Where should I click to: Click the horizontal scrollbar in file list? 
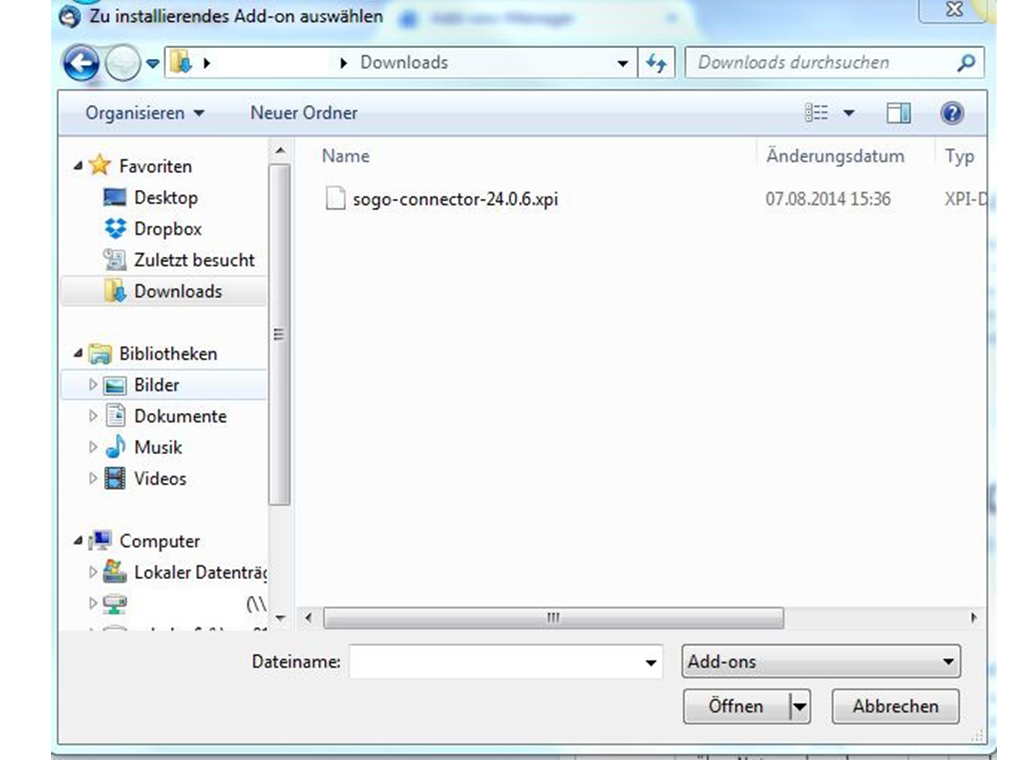(553, 619)
